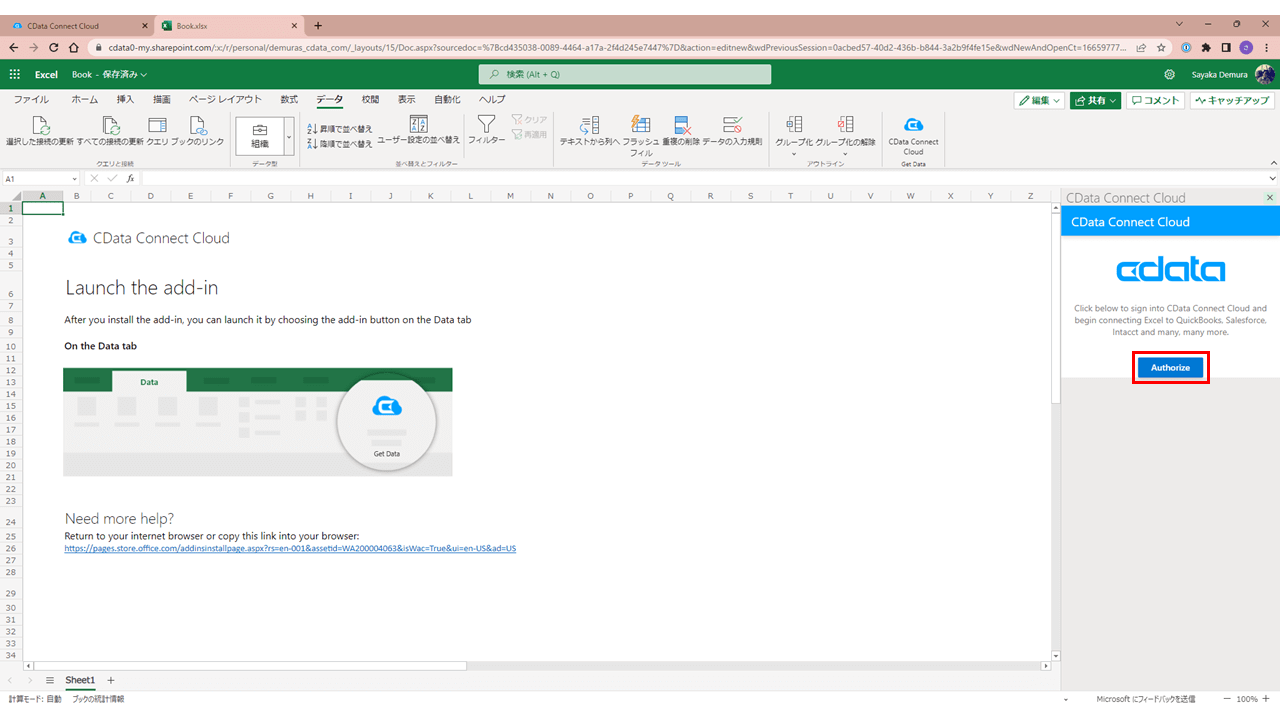The width and height of the screenshot is (1280, 720).
Task: Open Text to Columns (テキストから列へ)
Action: click(589, 131)
